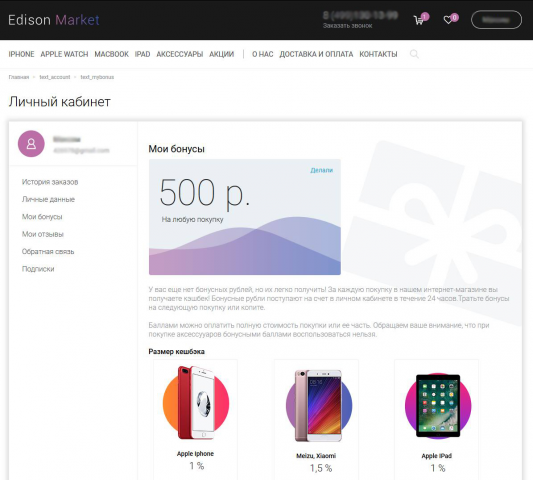Viewport: 533px width, 480px height.
Task: Click the 'Главная' breadcrumb
Action: point(19,77)
